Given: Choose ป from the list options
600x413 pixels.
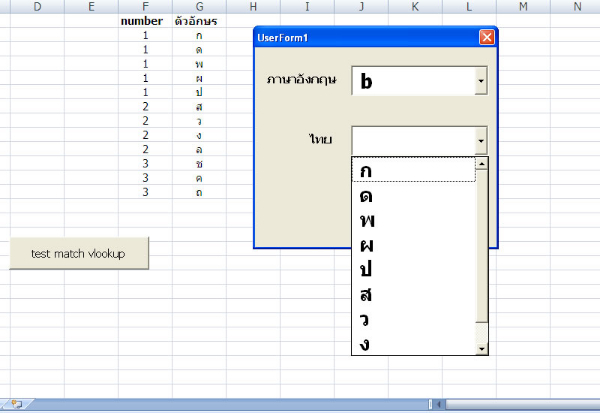Looking at the screenshot, I should tap(415, 270).
